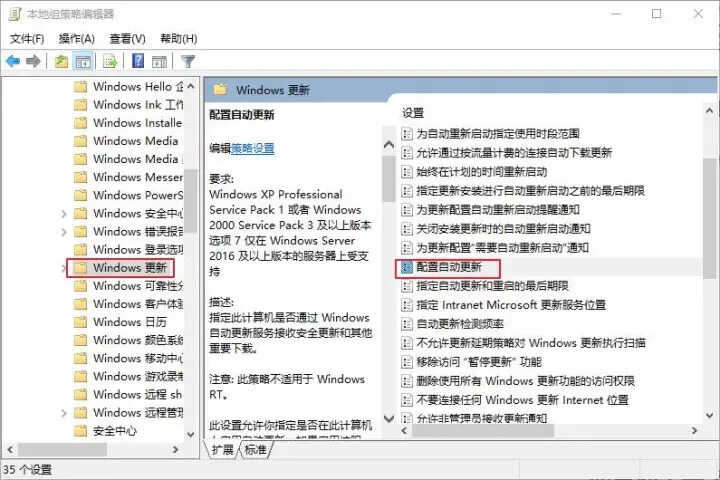Click the Up one level folder icon
The height and width of the screenshot is (480, 720).
61,61
